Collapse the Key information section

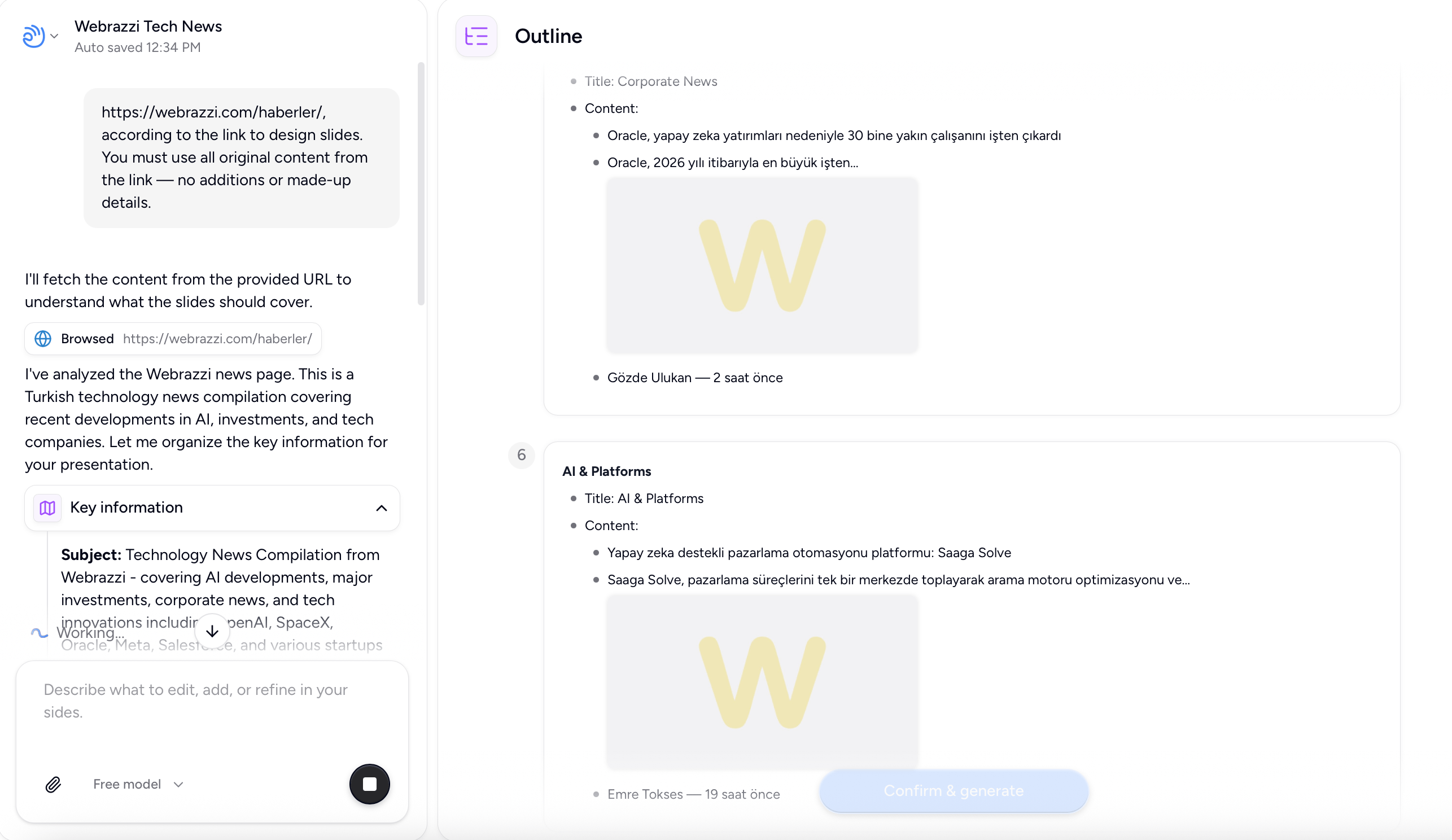coord(382,508)
